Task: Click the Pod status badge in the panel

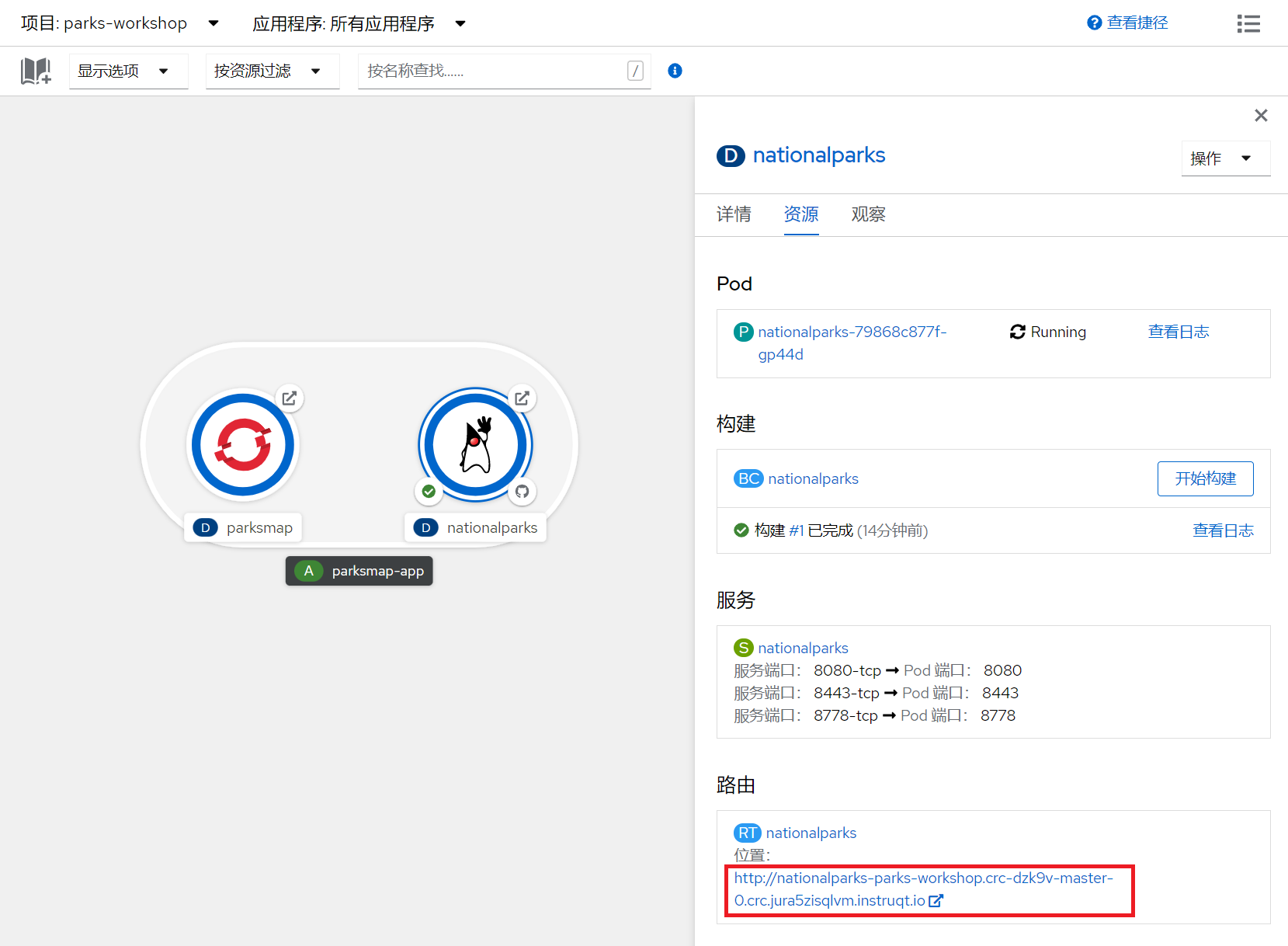Action: pos(743,332)
